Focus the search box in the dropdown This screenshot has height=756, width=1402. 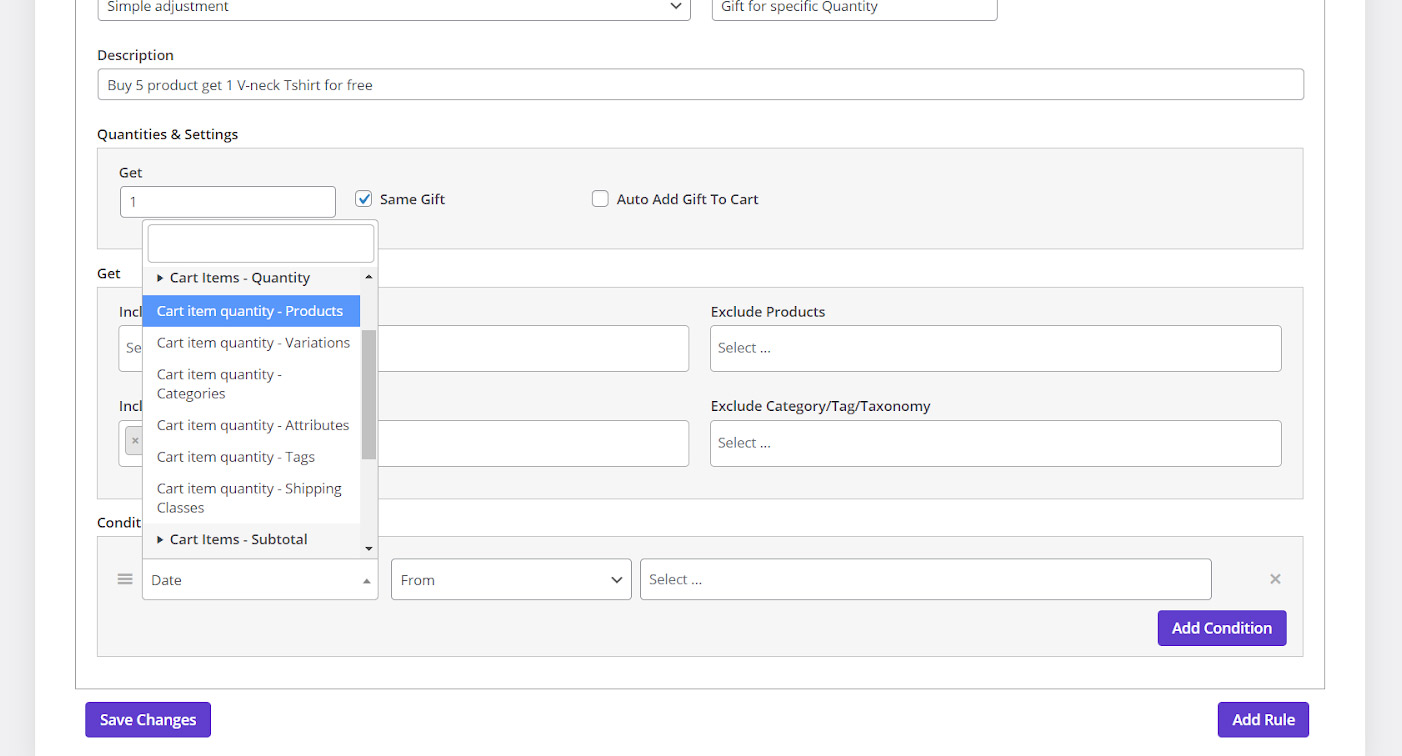pyautogui.click(x=261, y=243)
